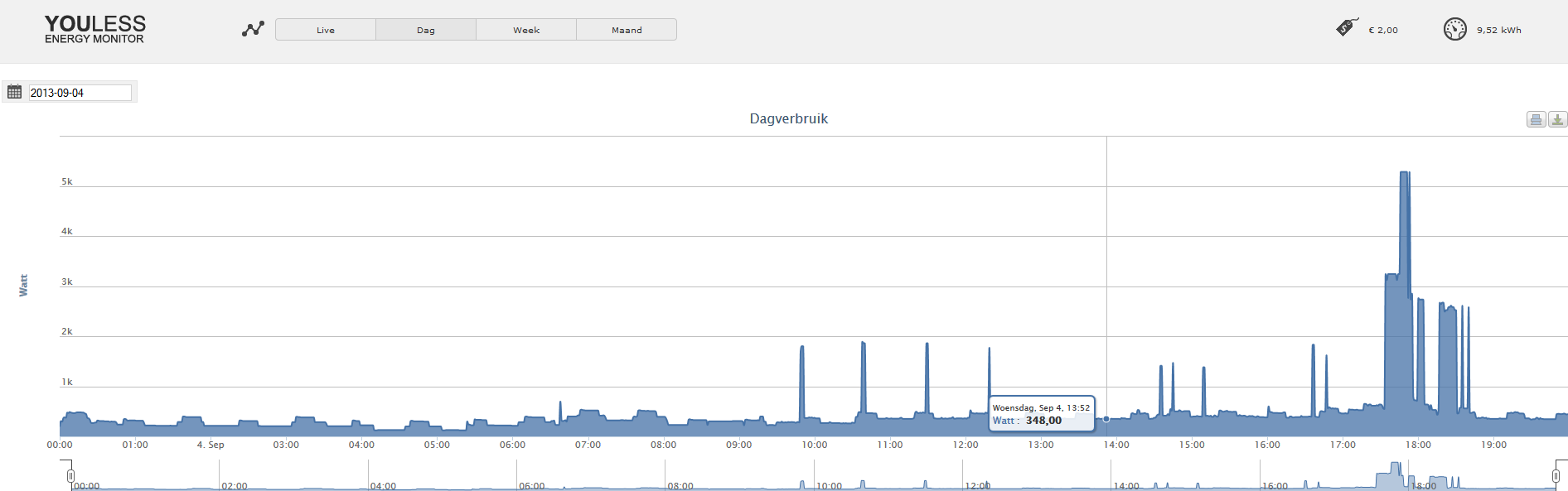1568x491 pixels.
Task: Grab the right navigator range handle
Action: click(x=1556, y=476)
